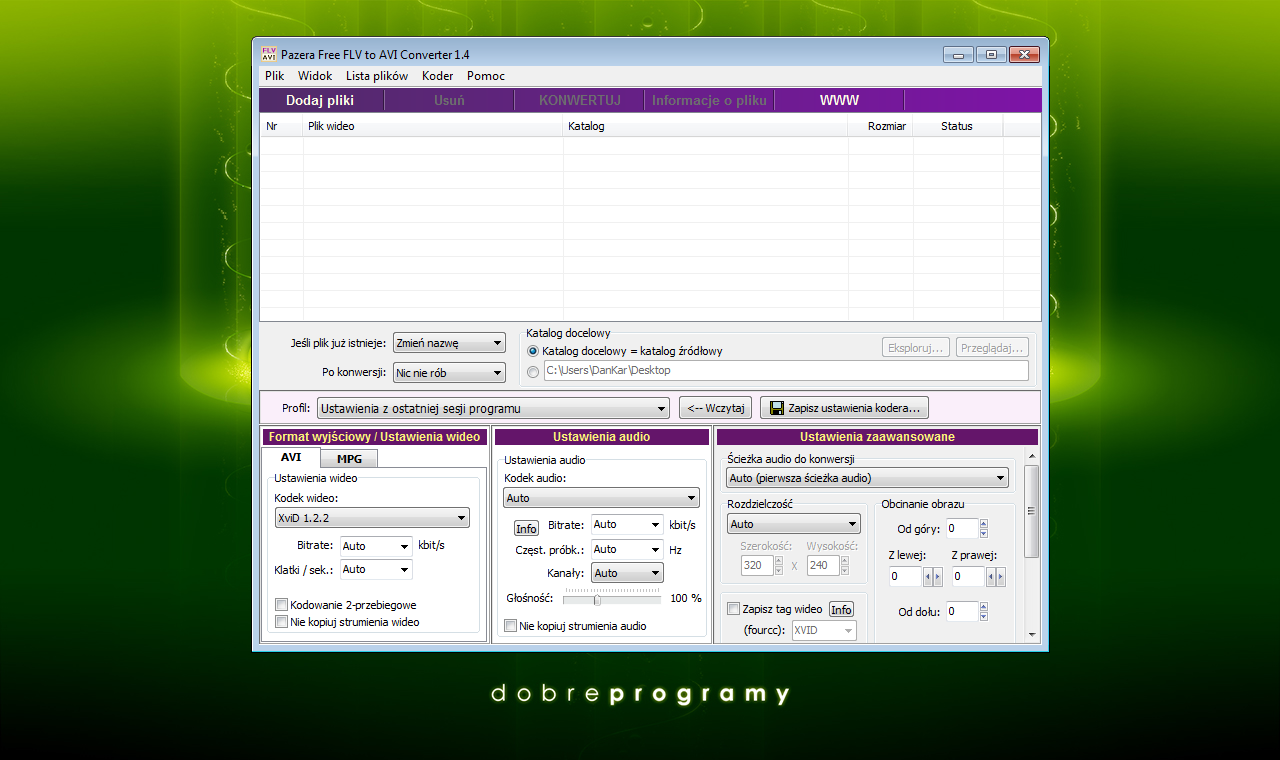1280x760 pixels.
Task: Switch to the MPG tab
Action: coord(349,458)
